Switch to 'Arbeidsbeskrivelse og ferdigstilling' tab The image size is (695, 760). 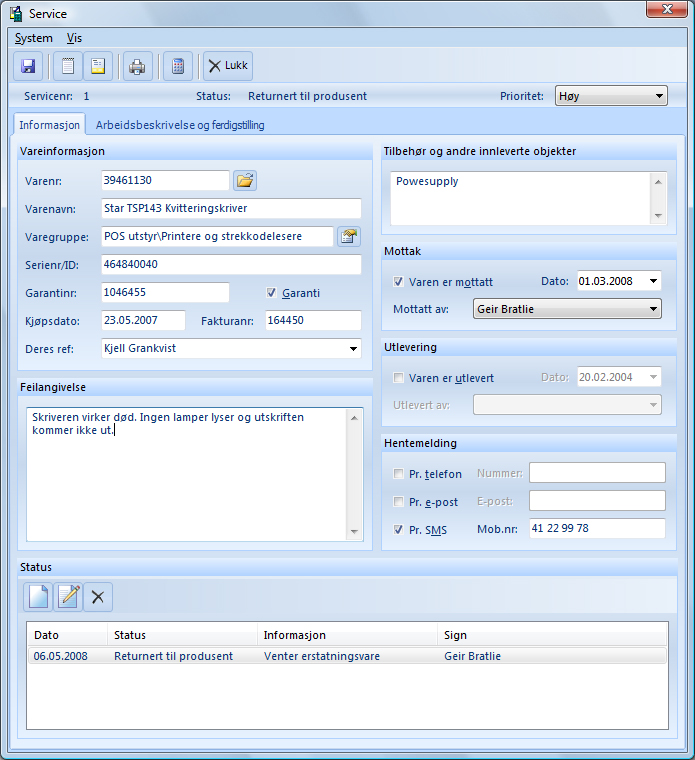pyautogui.click(x=180, y=125)
